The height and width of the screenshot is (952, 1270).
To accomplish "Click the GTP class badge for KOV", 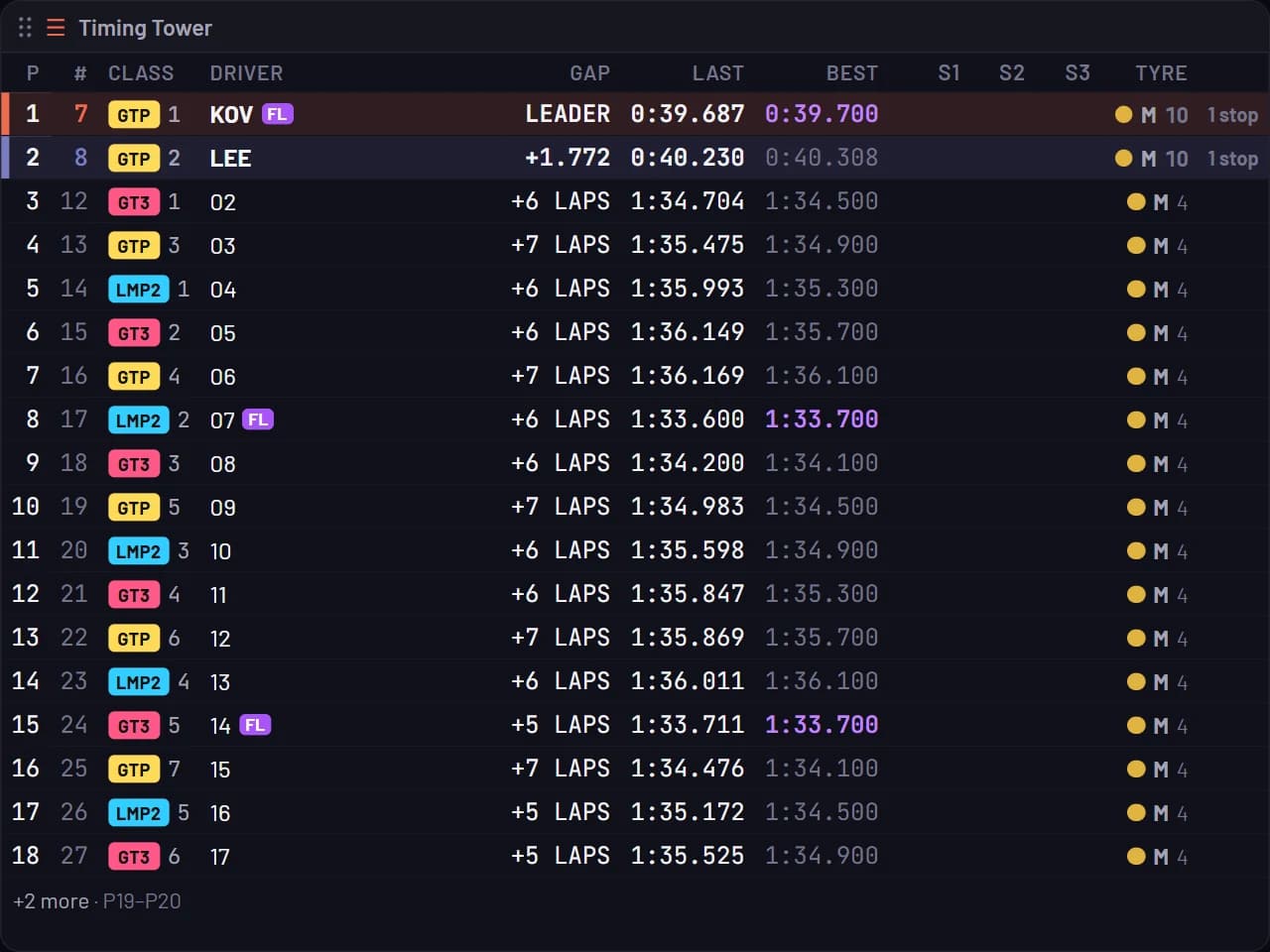I will (x=134, y=115).
